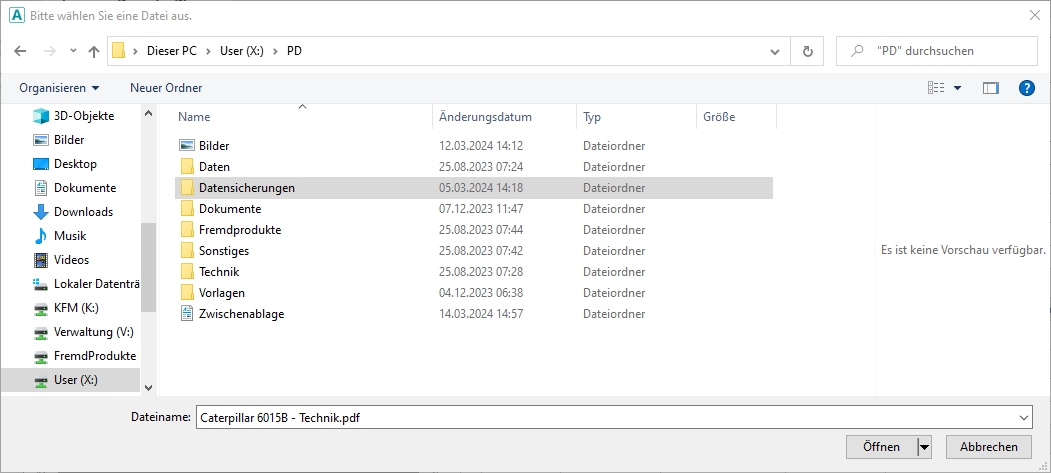This screenshot has height=473, width=1051.
Task: Select Videos in the sidebar
Action: (71, 260)
